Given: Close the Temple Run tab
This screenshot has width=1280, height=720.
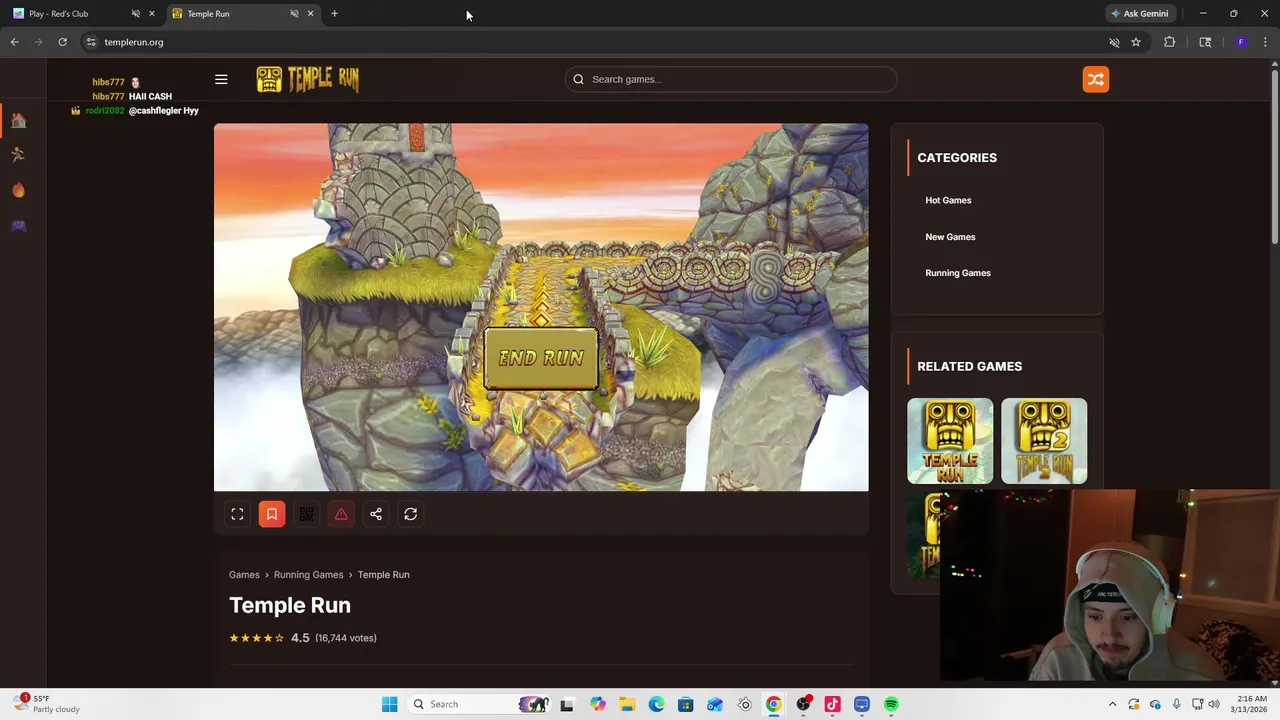Looking at the screenshot, I should 310,13.
